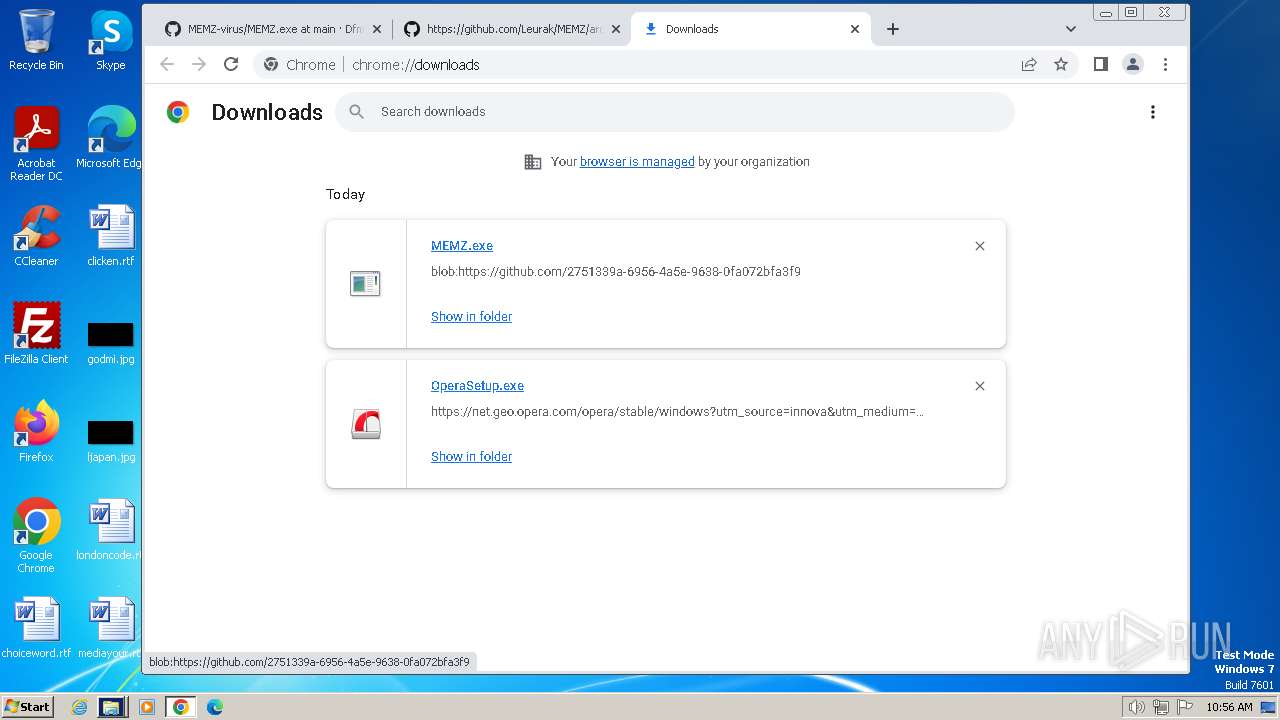This screenshot has height=720, width=1280.
Task: Click the Chrome taskbar button
Action: 180,707
